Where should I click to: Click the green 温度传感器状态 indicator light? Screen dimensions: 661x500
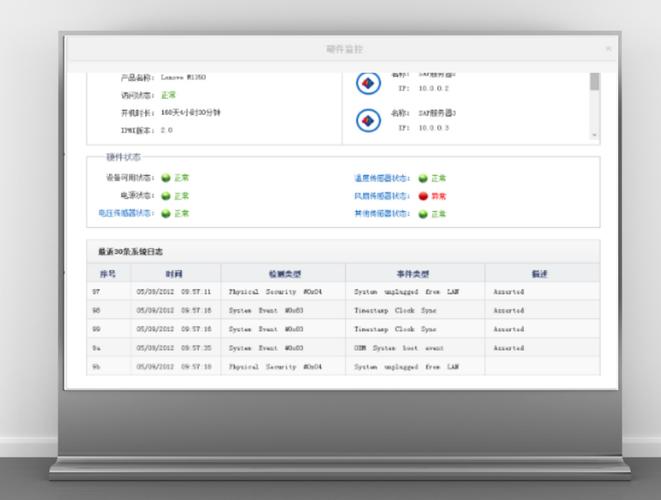[x=423, y=178]
